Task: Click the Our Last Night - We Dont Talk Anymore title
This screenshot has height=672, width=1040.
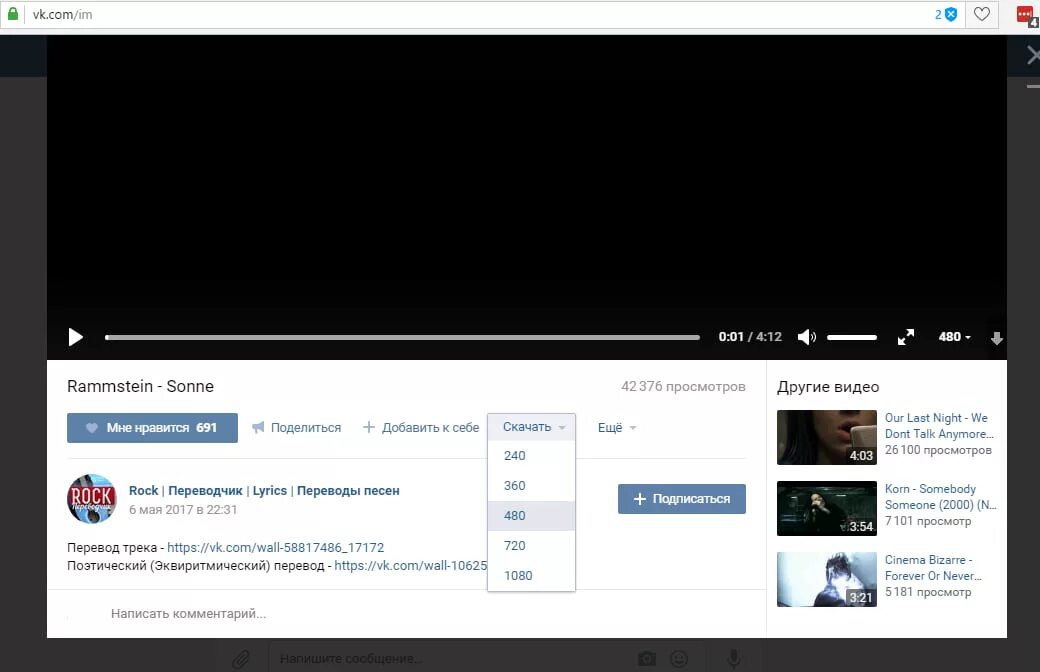Action: pyautogui.click(x=939, y=426)
